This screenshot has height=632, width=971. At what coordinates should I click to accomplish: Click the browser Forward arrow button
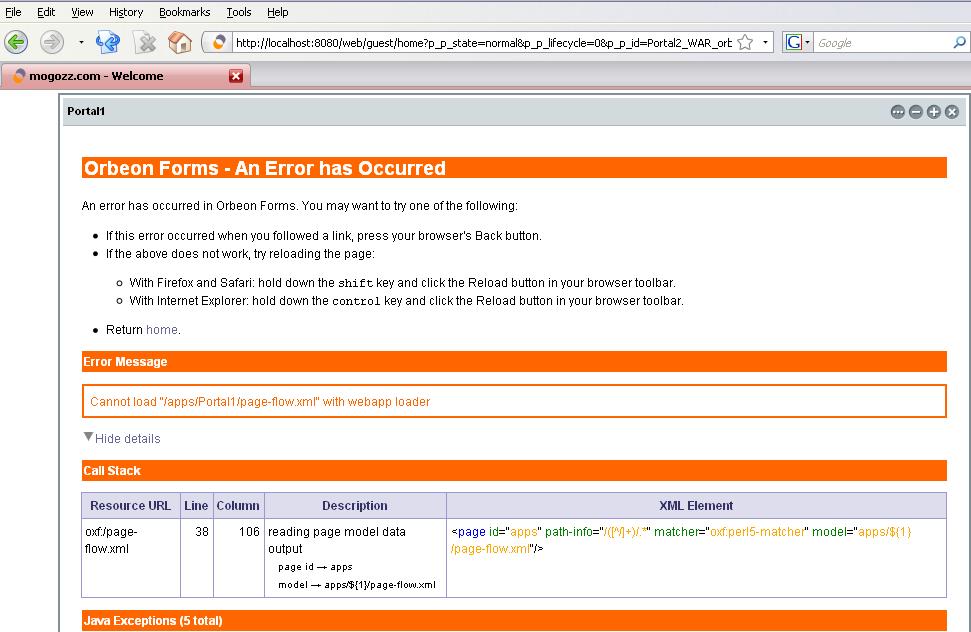(x=51, y=42)
